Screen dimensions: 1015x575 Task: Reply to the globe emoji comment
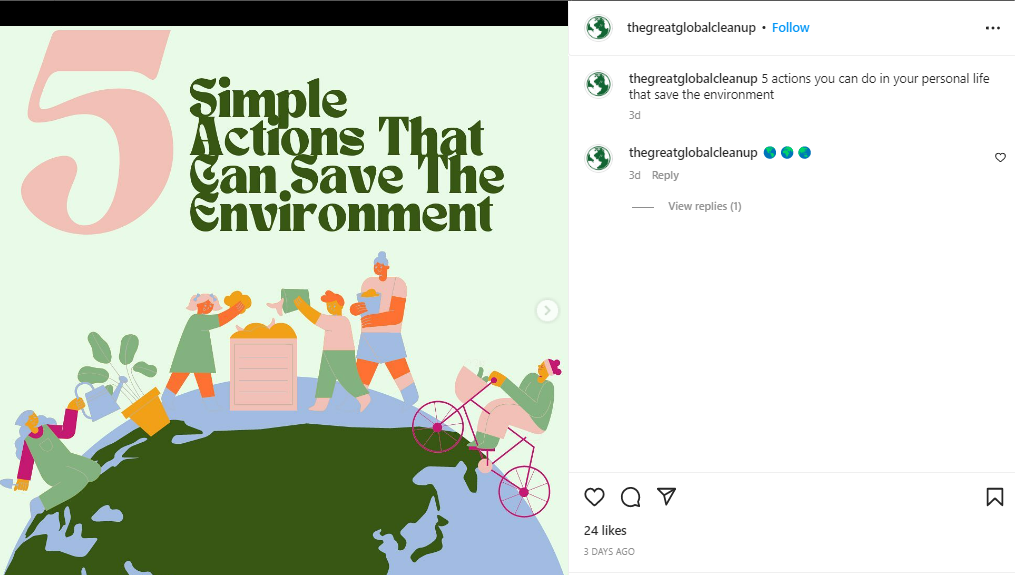click(665, 175)
